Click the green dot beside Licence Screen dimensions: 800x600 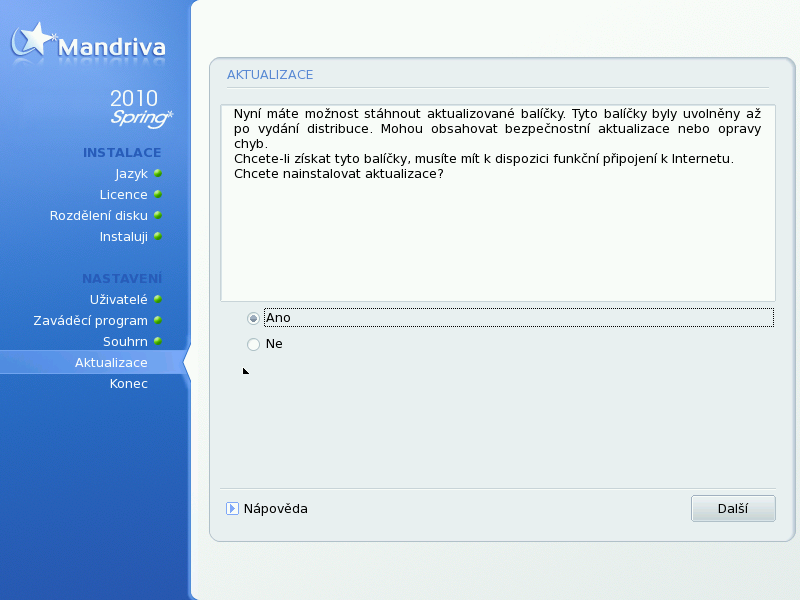[158, 194]
